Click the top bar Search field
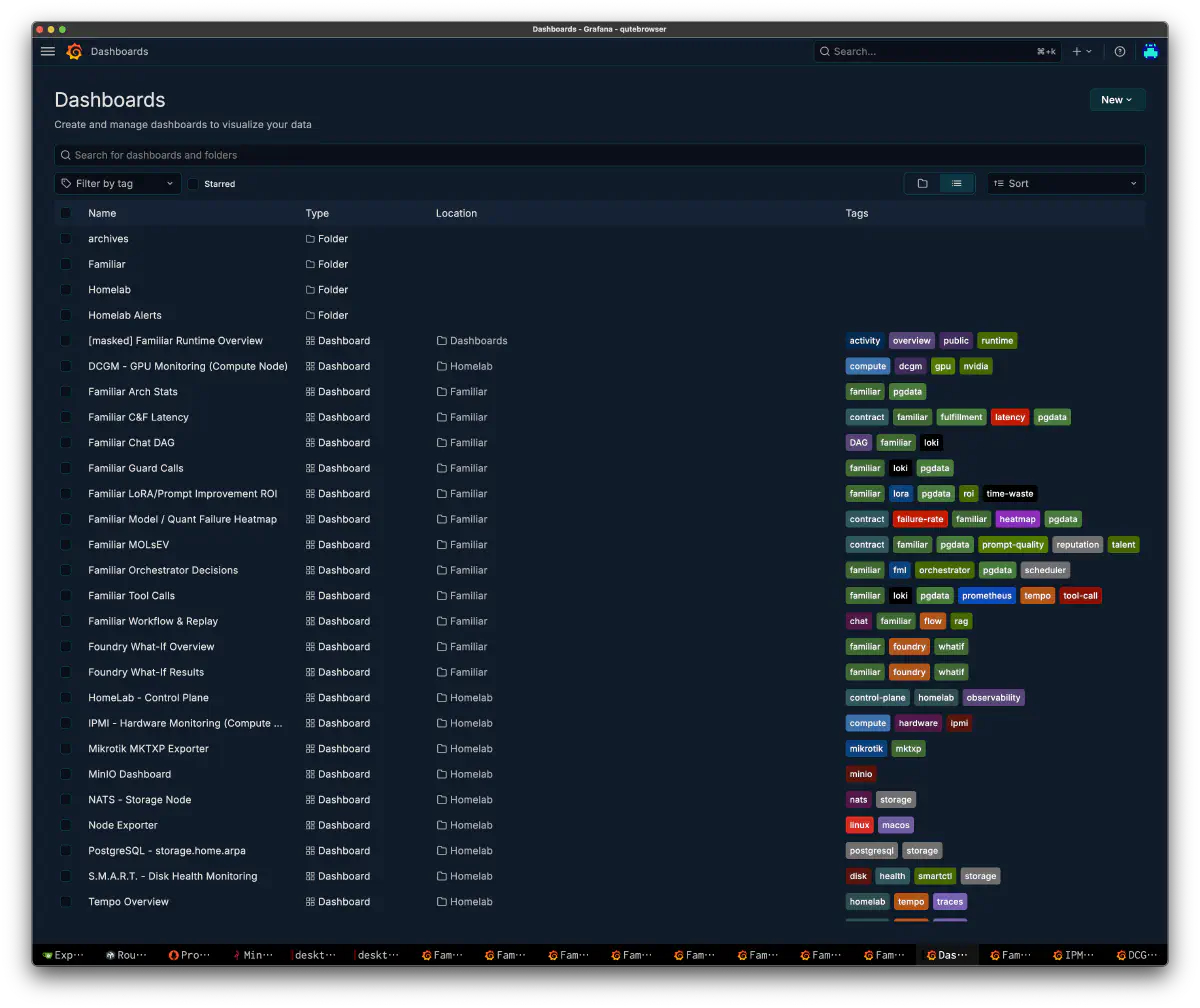The width and height of the screenshot is (1200, 1008). (937, 51)
